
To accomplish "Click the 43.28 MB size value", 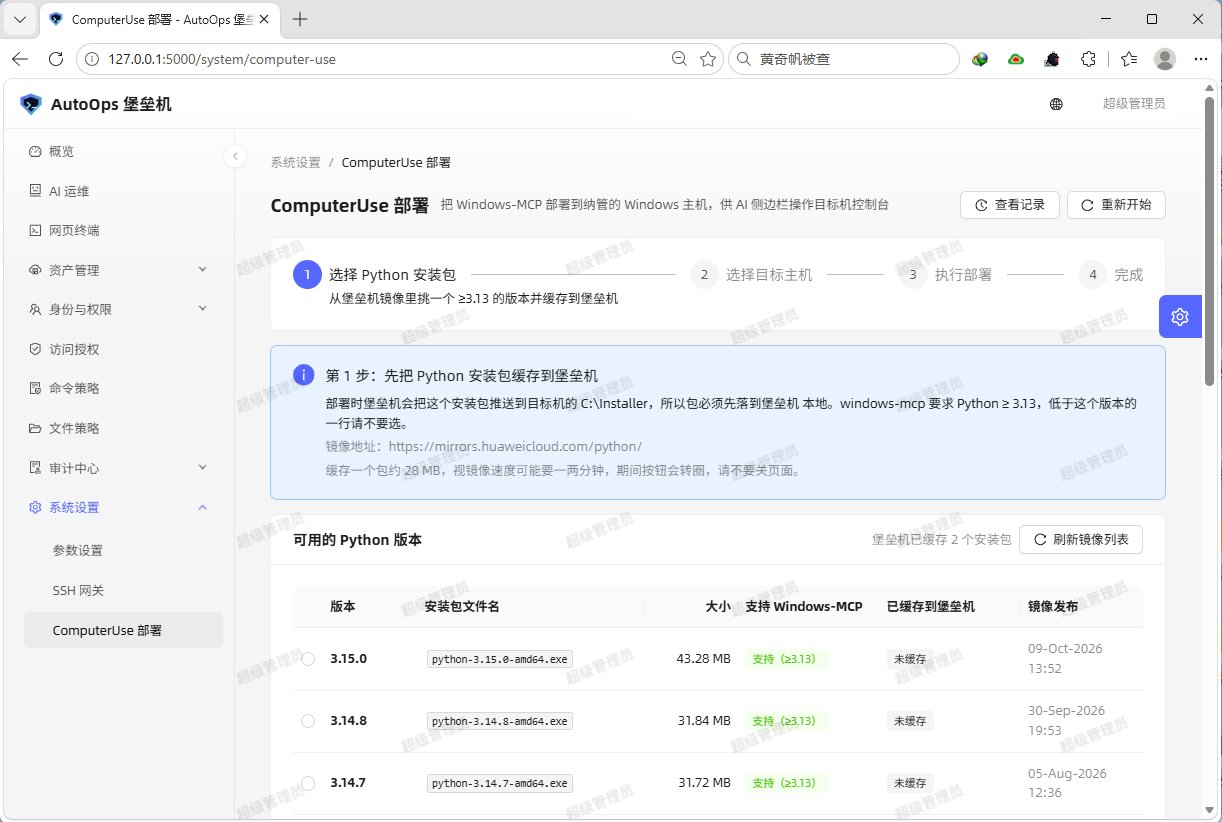I will point(703,659).
